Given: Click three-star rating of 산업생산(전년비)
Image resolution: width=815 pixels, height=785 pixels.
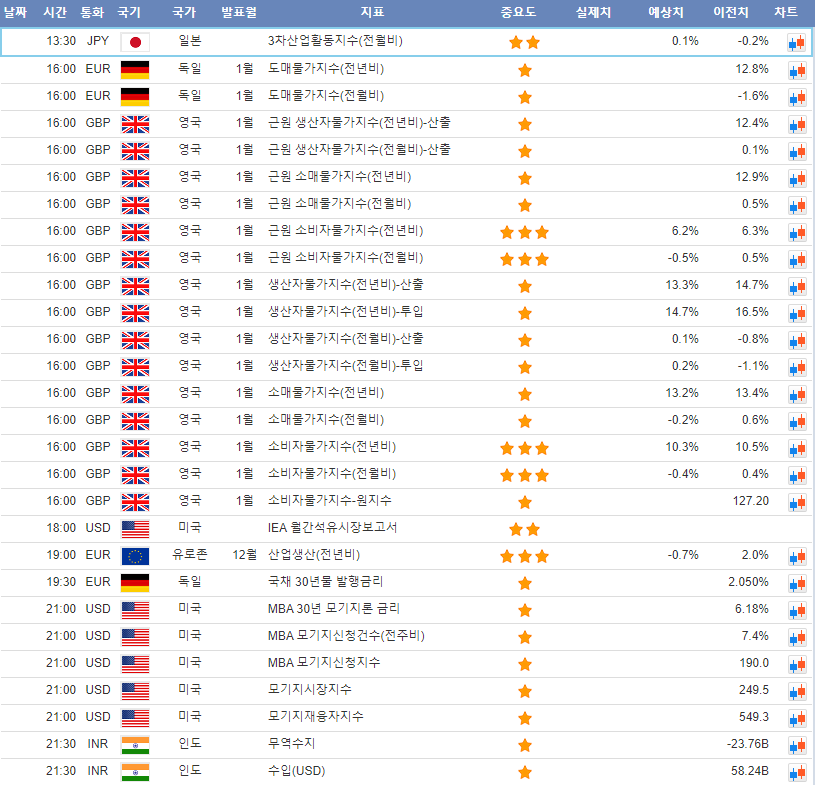Looking at the screenshot, I should point(524,556).
